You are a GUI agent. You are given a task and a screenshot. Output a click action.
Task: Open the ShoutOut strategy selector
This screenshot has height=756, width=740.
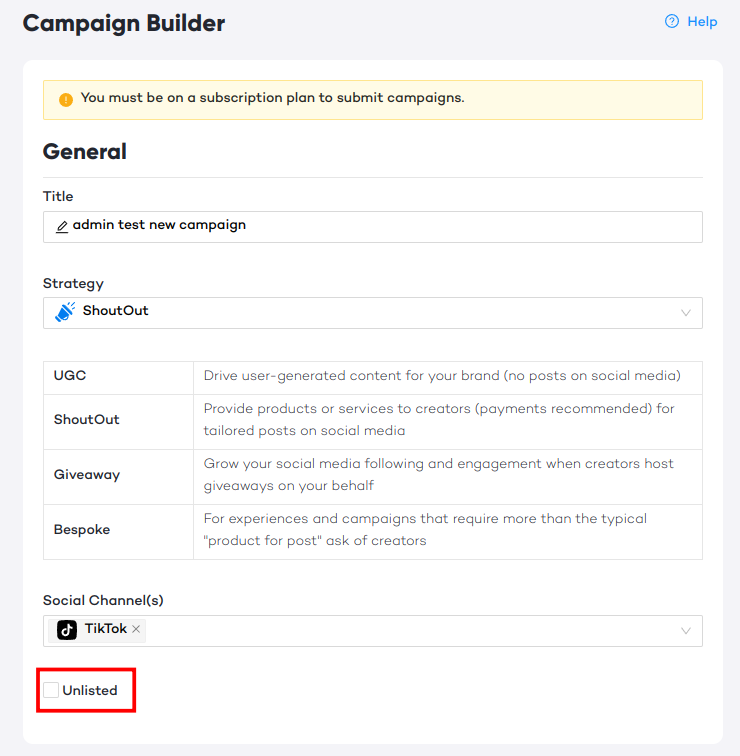(x=373, y=313)
